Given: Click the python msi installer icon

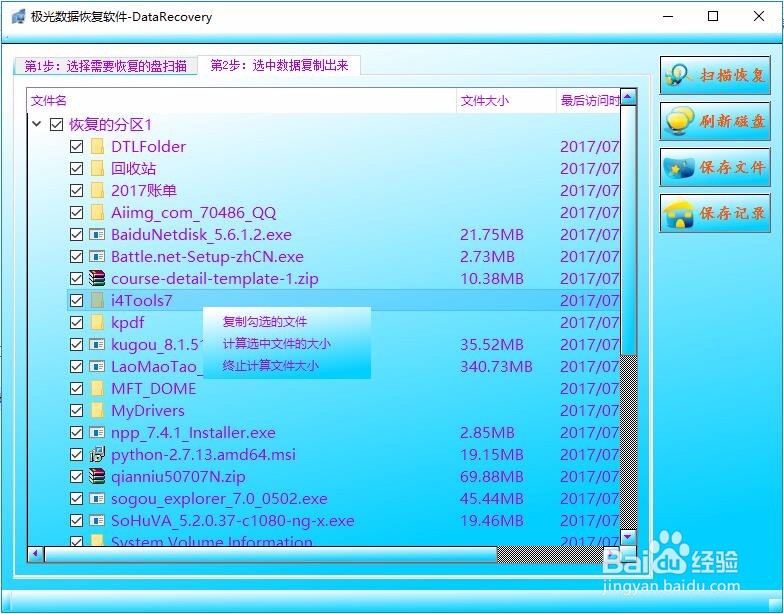Looking at the screenshot, I should click(x=97, y=454).
